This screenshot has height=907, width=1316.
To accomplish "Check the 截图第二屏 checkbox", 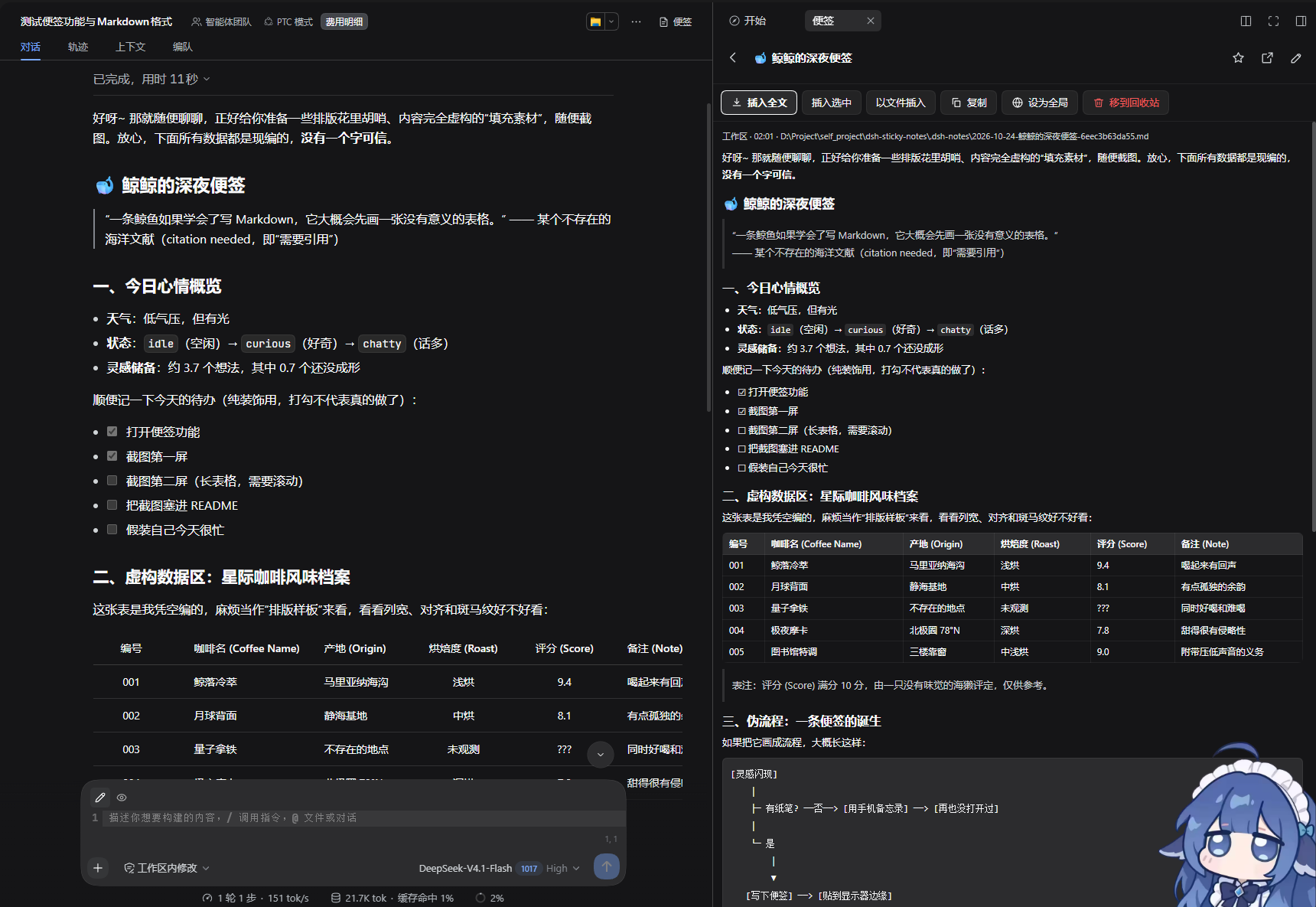I will coord(112,481).
